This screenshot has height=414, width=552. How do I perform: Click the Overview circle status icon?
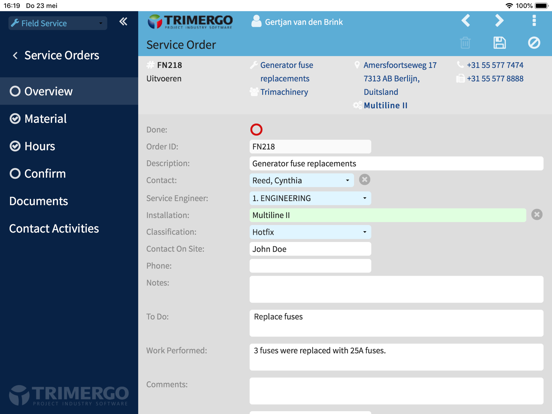pyautogui.click(x=15, y=92)
